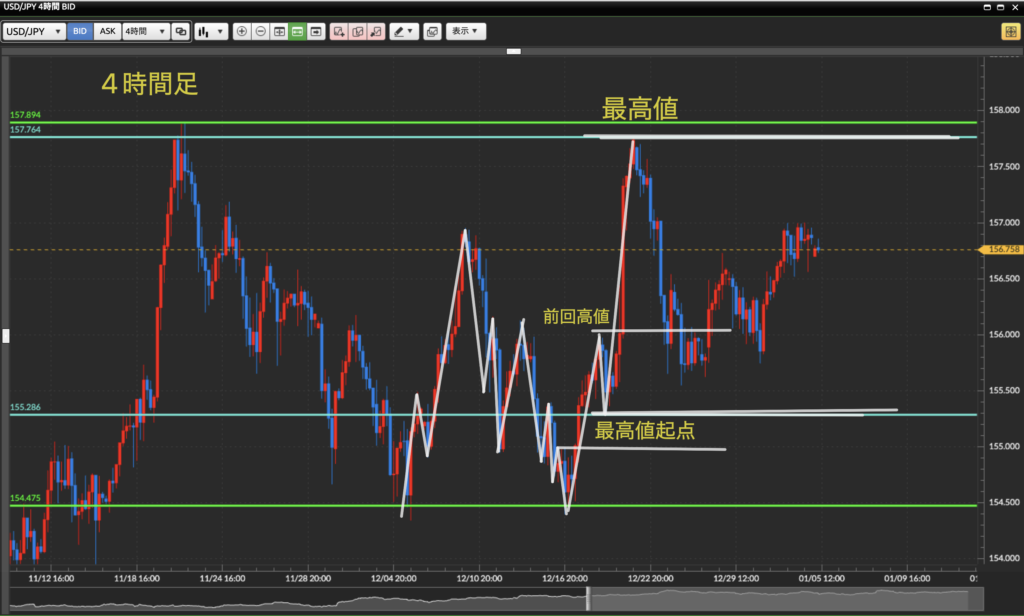Viewport: 1024px width, 616px height.
Task: Click the yellow crosshair button at top right
Action: pos(1009,31)
